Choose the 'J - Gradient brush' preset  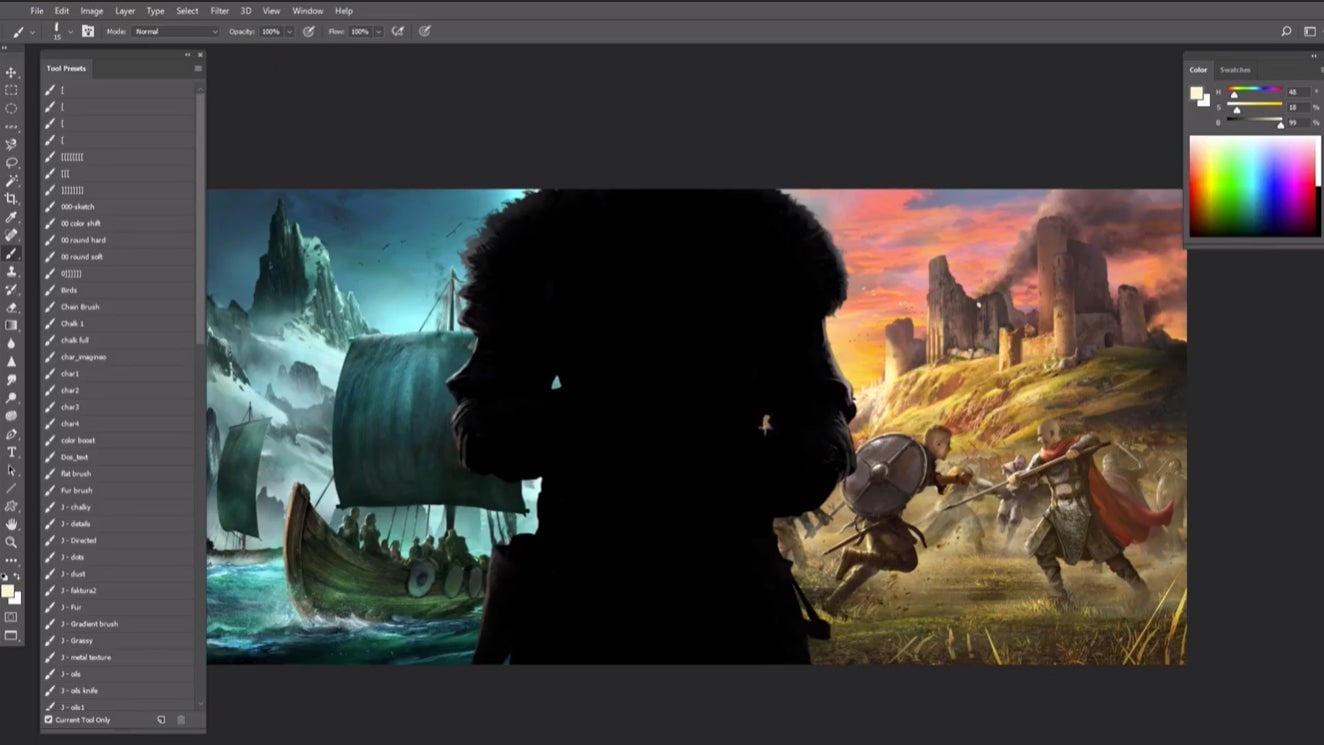tap(90, 624)
